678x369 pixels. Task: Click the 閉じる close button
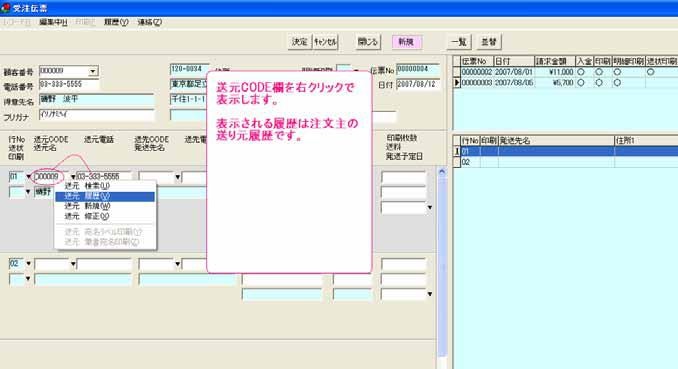(368, 42)
